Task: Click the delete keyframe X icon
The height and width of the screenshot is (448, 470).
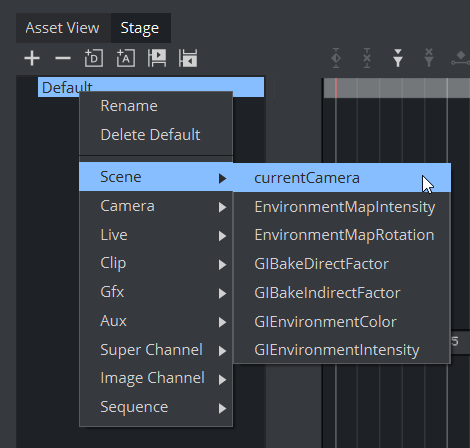Action: pyautogui.click(x=367, y=58)
